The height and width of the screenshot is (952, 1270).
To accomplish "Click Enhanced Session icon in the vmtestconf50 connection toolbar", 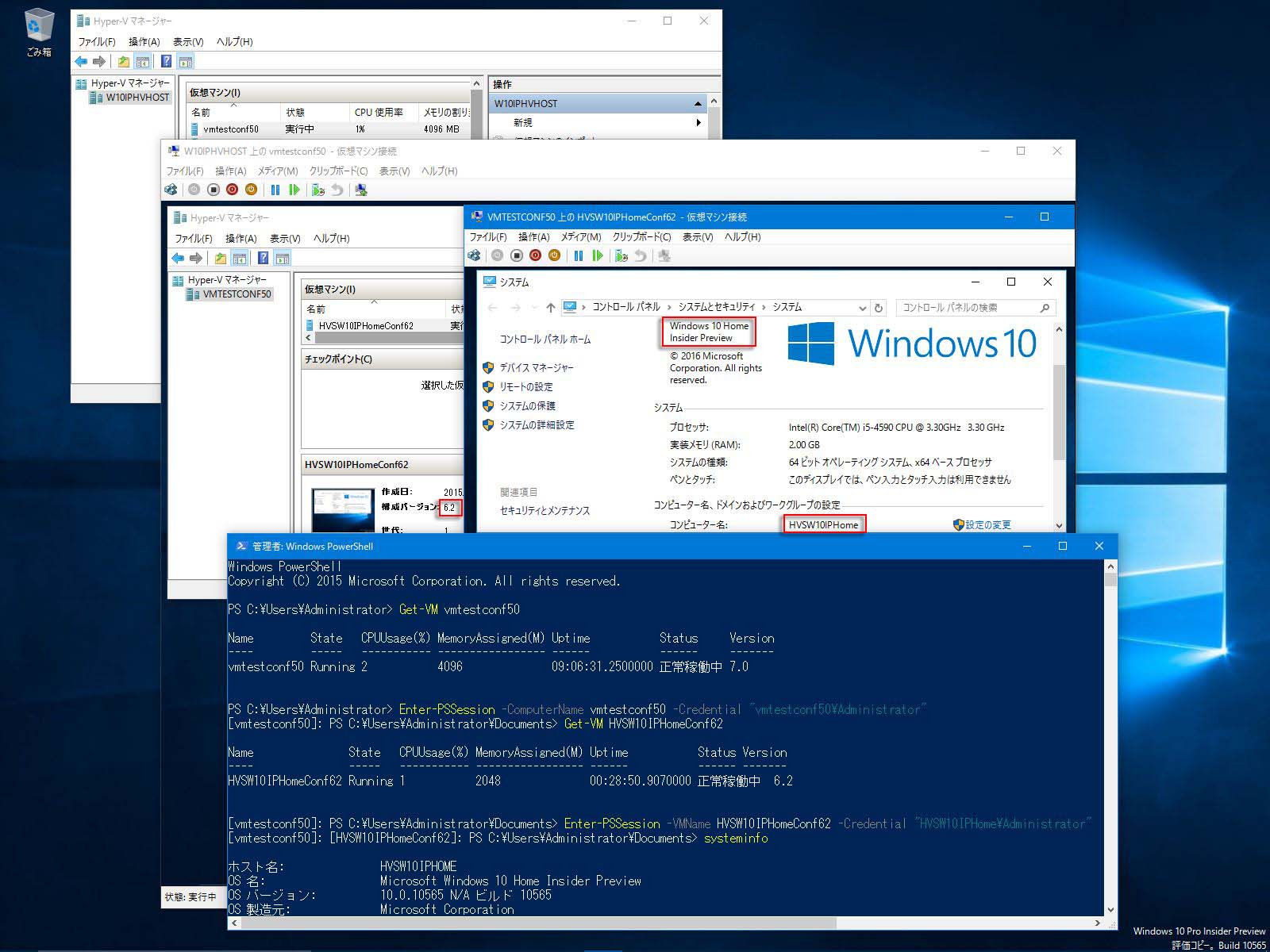I will click(x=361, y=190).
